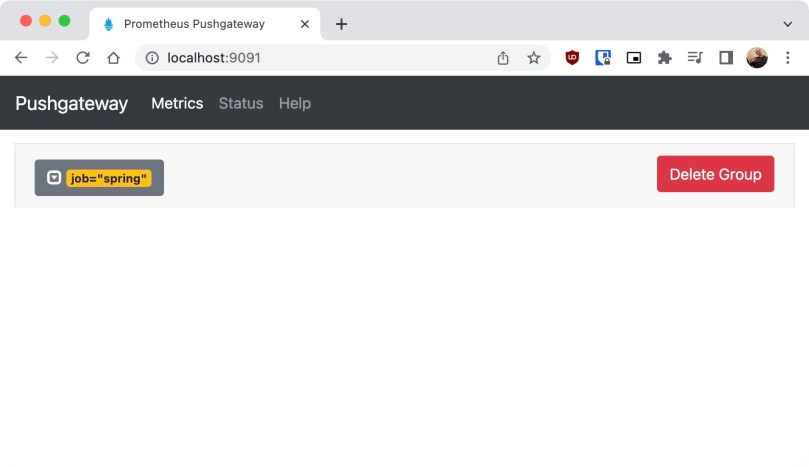Open the browser home page icon

pyautogui.click(x=114, y=58)
